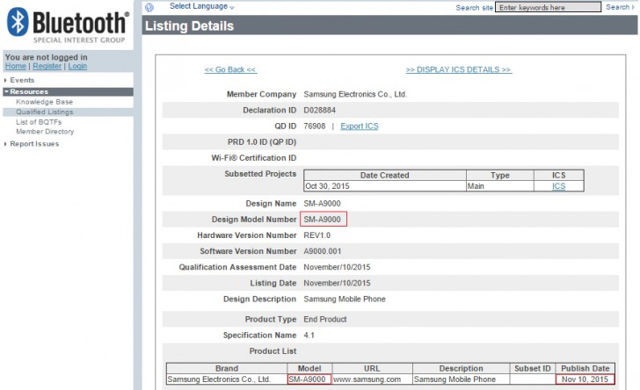The image size is (640, 390).
Task: Click the Register link
Action: (47, 66)
